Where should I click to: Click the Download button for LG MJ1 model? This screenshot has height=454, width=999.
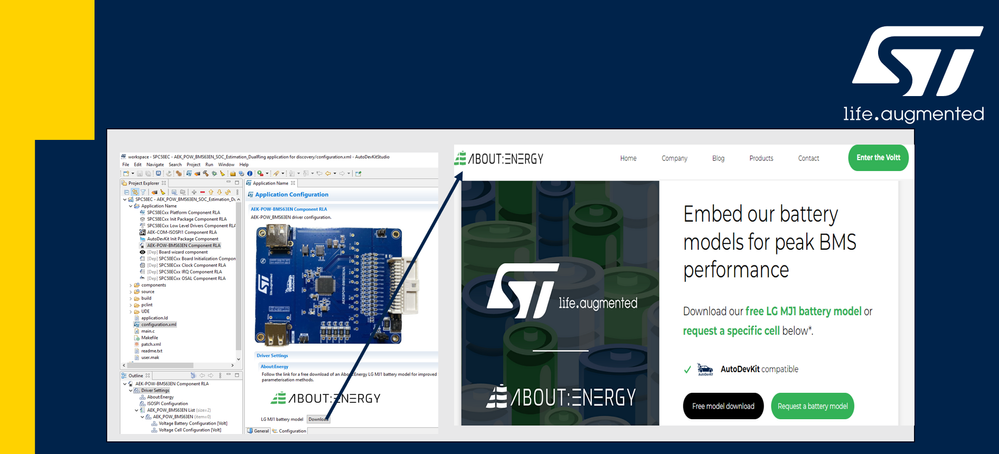click(319, 418)
